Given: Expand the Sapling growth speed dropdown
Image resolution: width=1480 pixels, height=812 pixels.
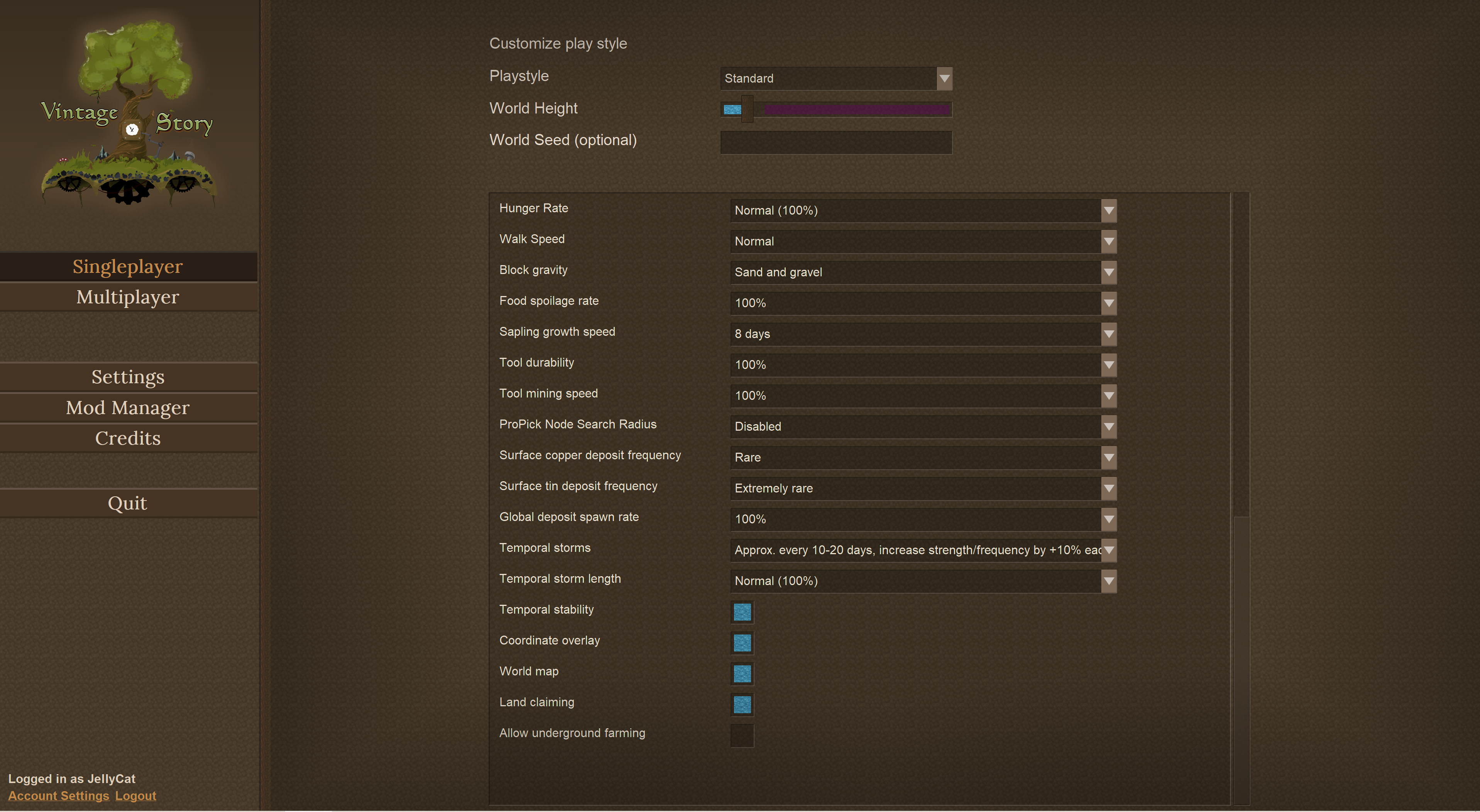Looking at the screenshot, I should pos(1108,334).
